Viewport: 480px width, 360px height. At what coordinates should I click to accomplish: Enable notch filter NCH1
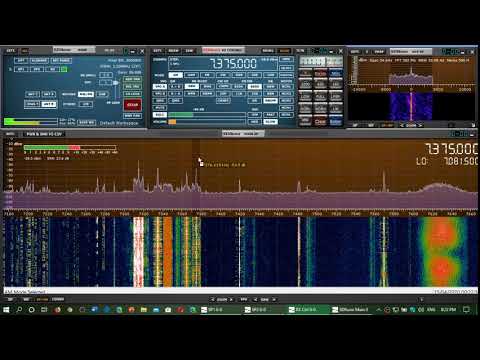[x=286, y=87]
